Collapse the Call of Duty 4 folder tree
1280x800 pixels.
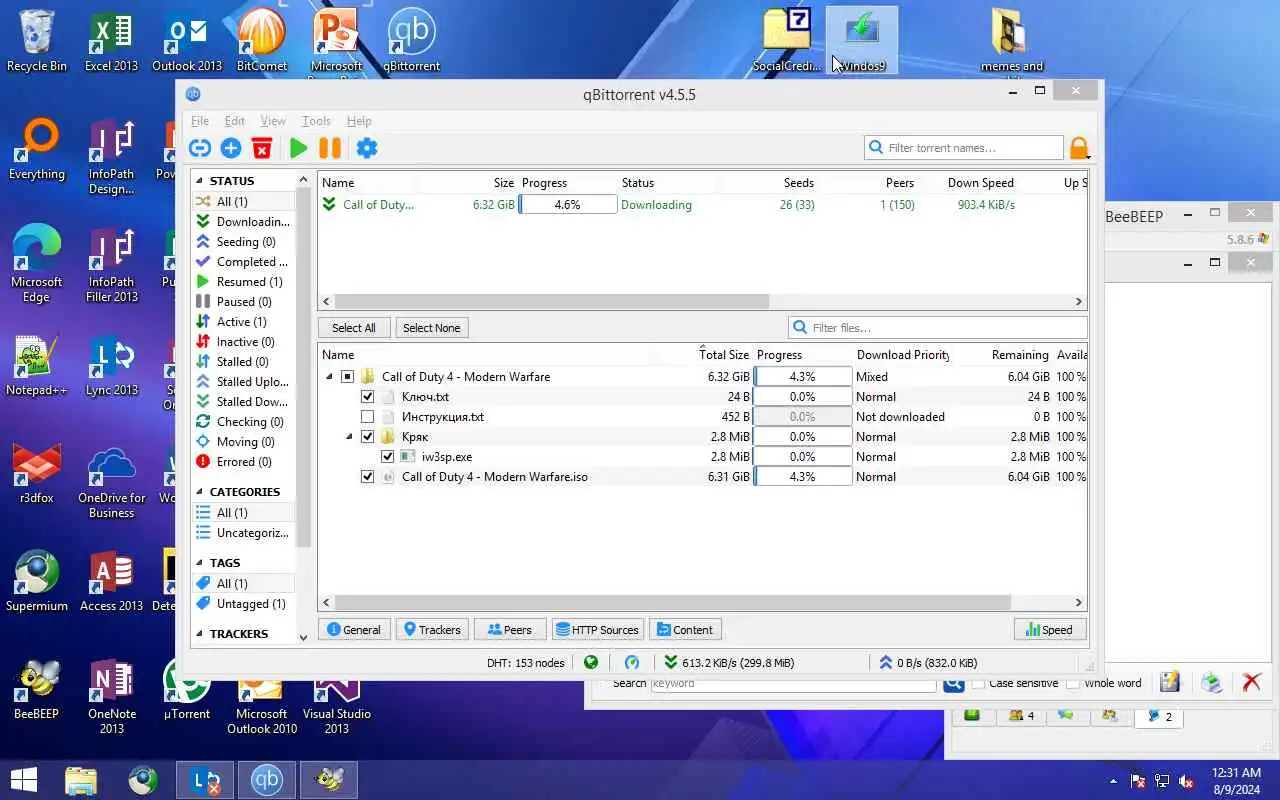[329, 377]
